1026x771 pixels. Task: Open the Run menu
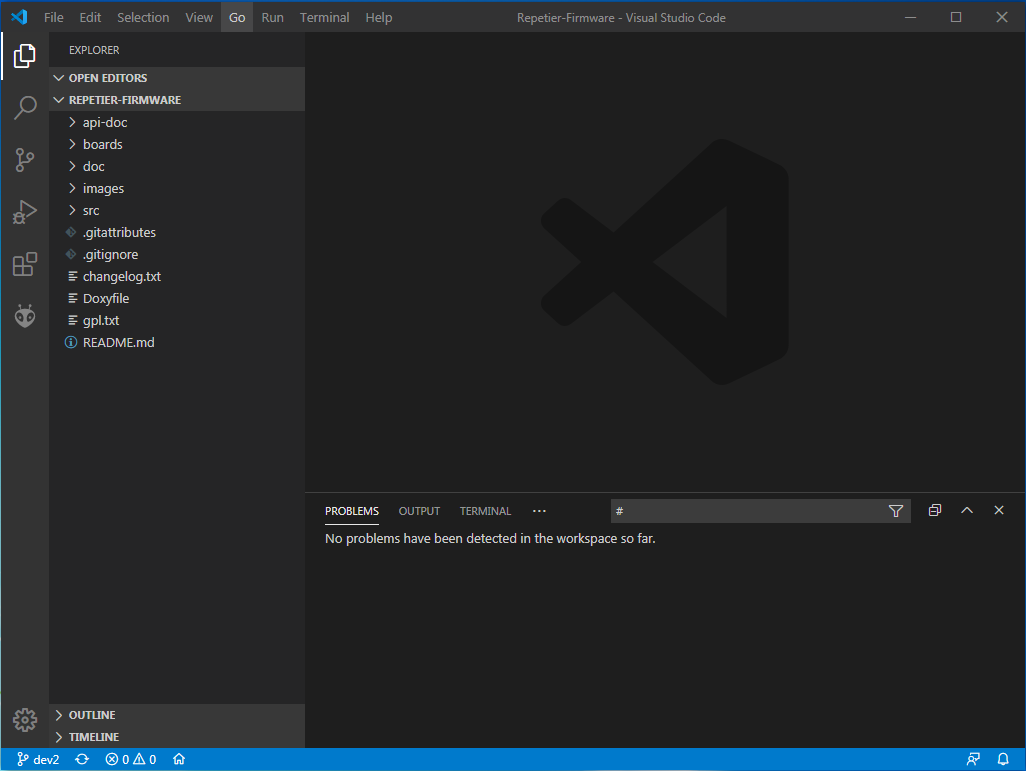[x=272, y=17]
